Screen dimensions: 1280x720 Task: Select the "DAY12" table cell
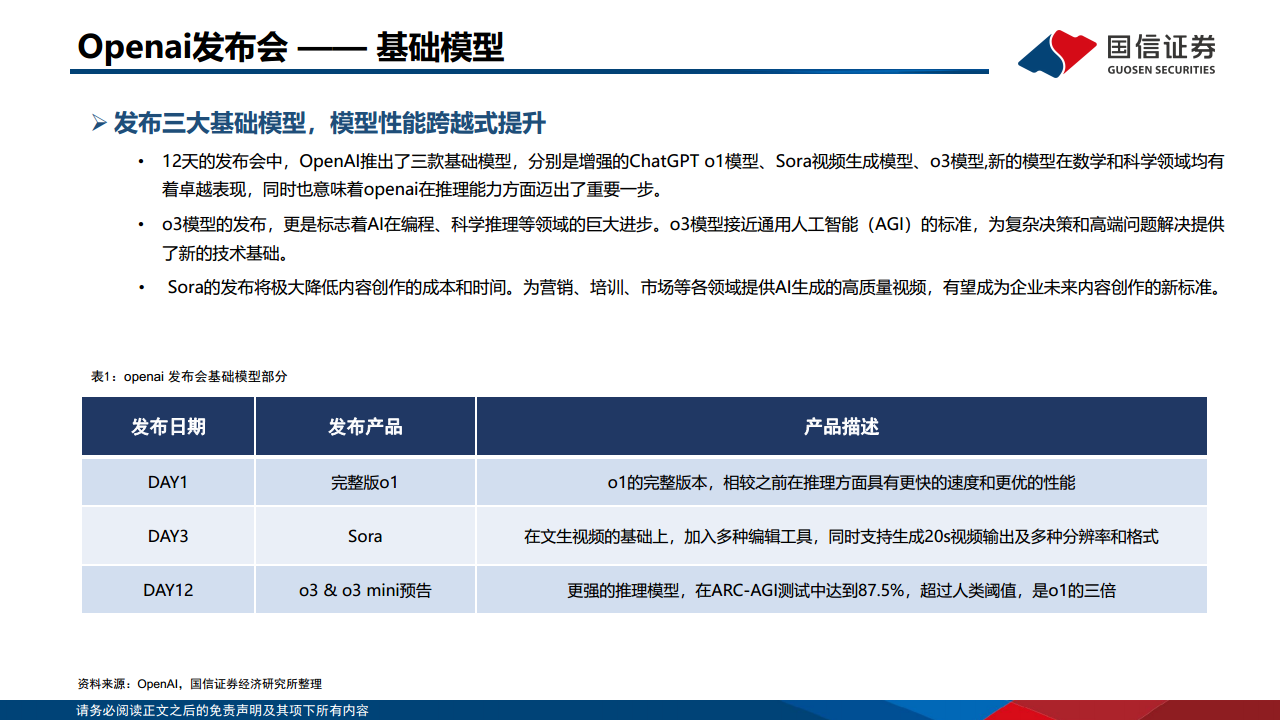tap(168, 590)
